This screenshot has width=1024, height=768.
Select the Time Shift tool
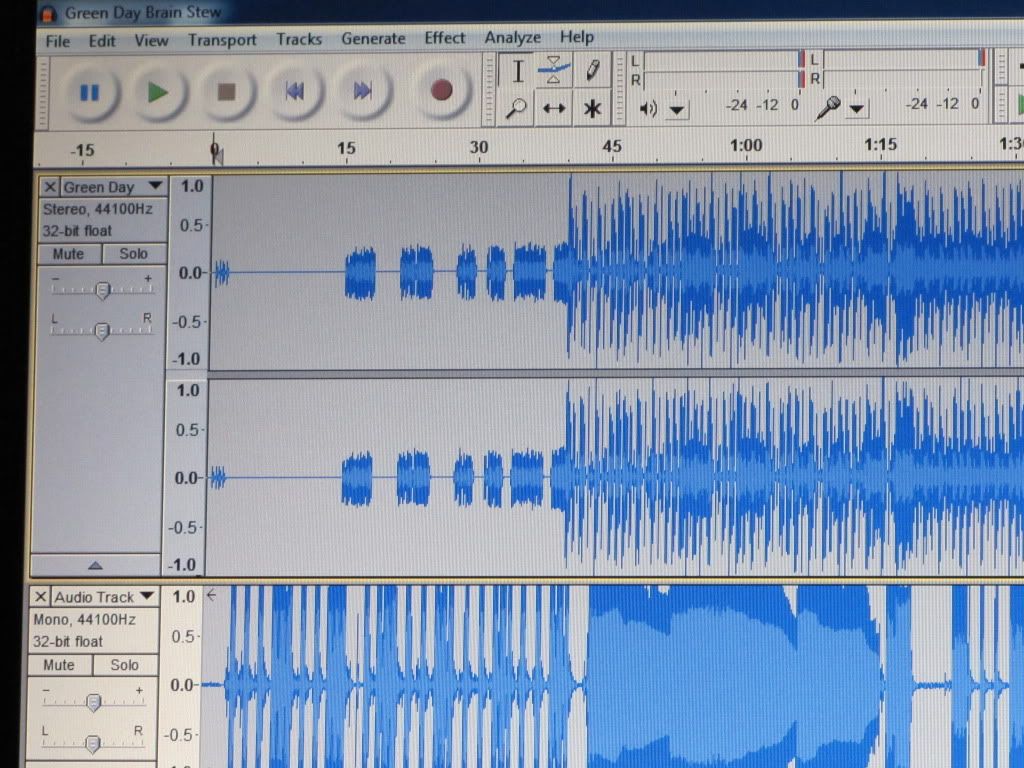coord(554,108)
